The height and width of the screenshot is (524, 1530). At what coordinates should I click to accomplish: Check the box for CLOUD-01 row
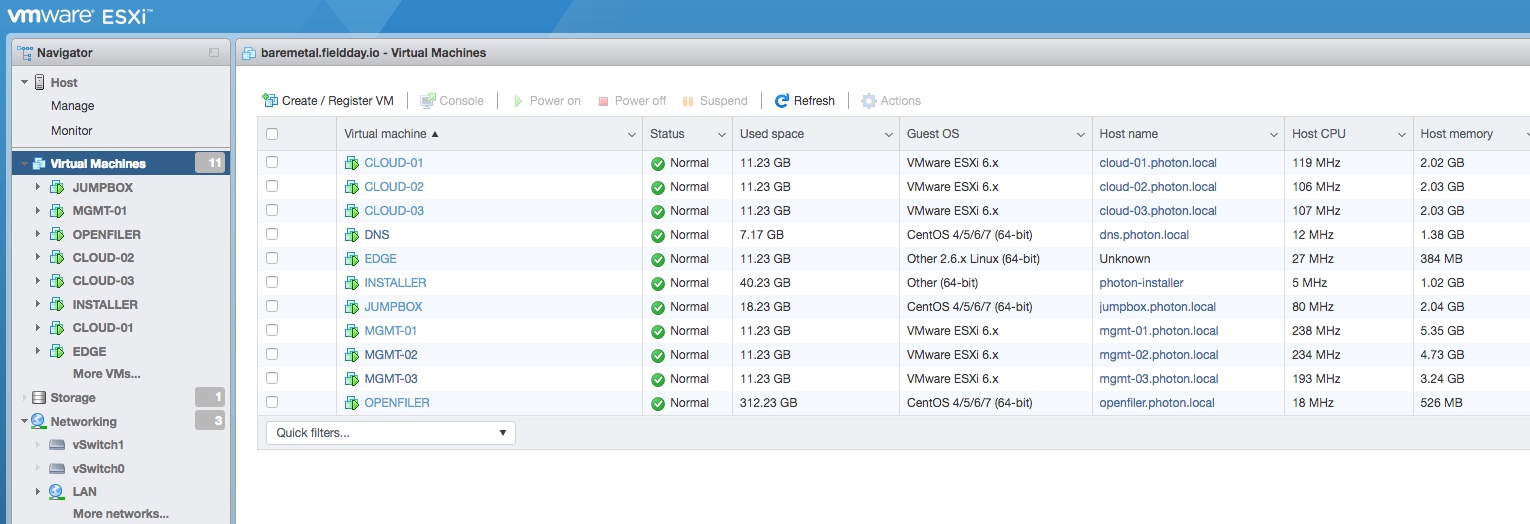(x=272, y=162)
